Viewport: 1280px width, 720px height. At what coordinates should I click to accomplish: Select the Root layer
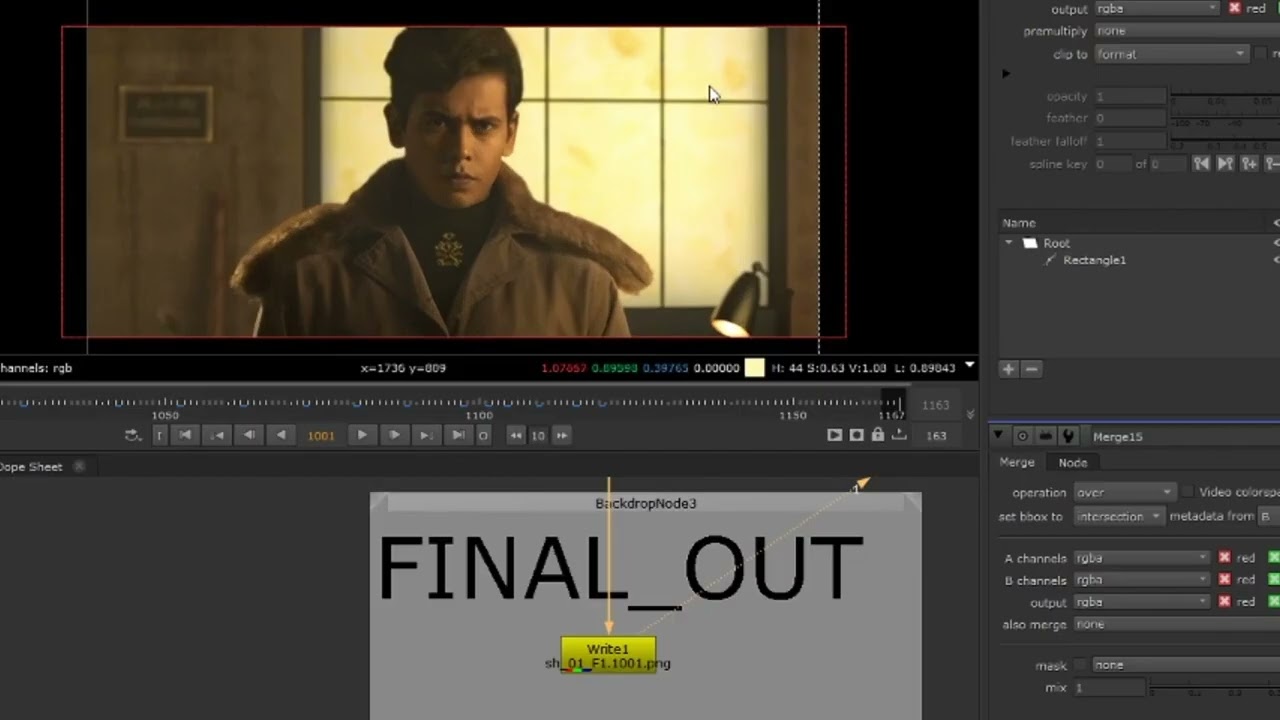click(1056, 243)
